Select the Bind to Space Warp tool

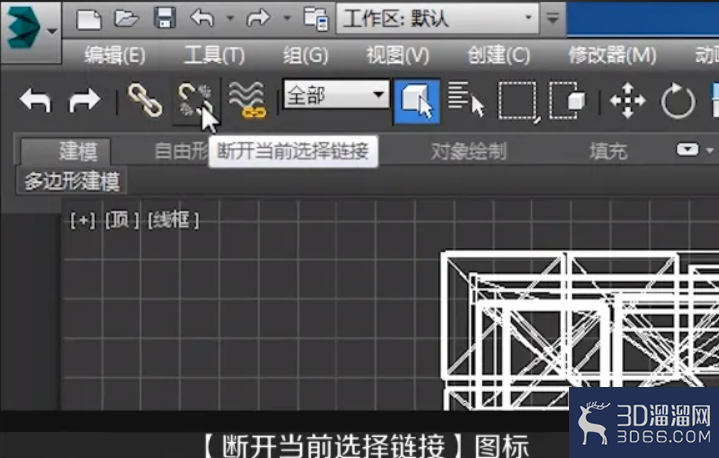248,99
